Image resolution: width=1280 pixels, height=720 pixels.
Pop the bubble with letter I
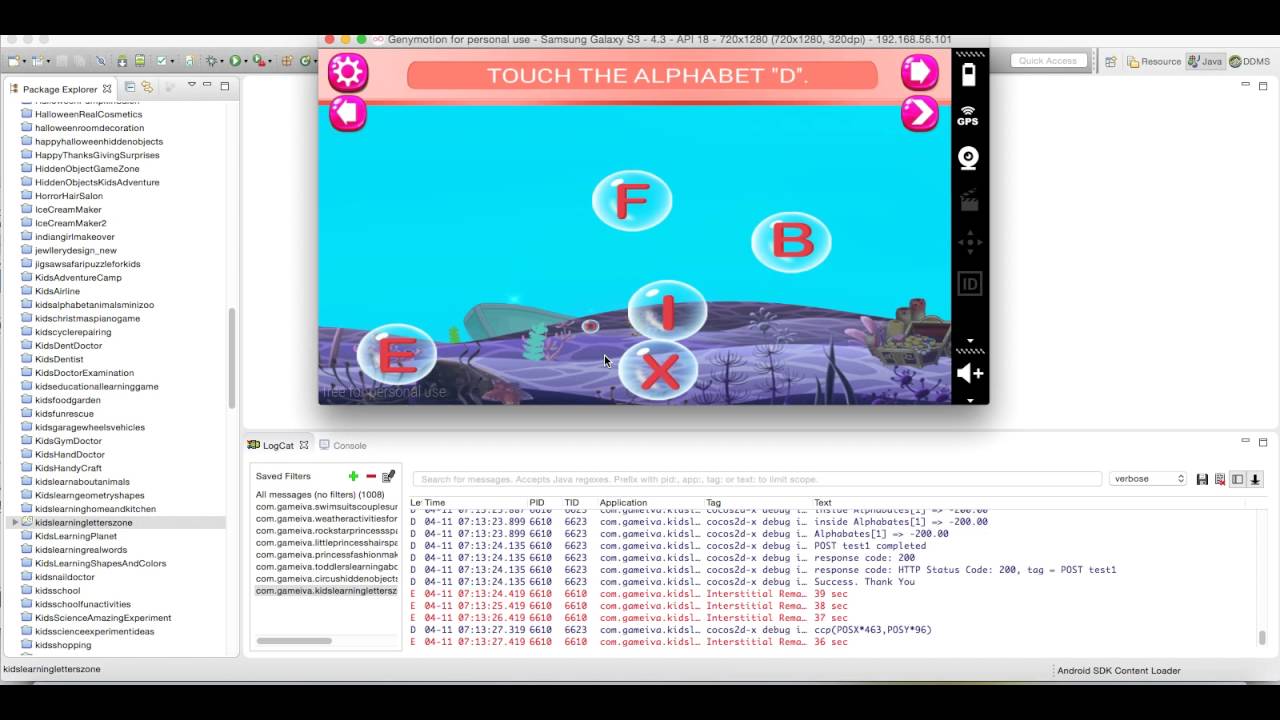(667, 311)
